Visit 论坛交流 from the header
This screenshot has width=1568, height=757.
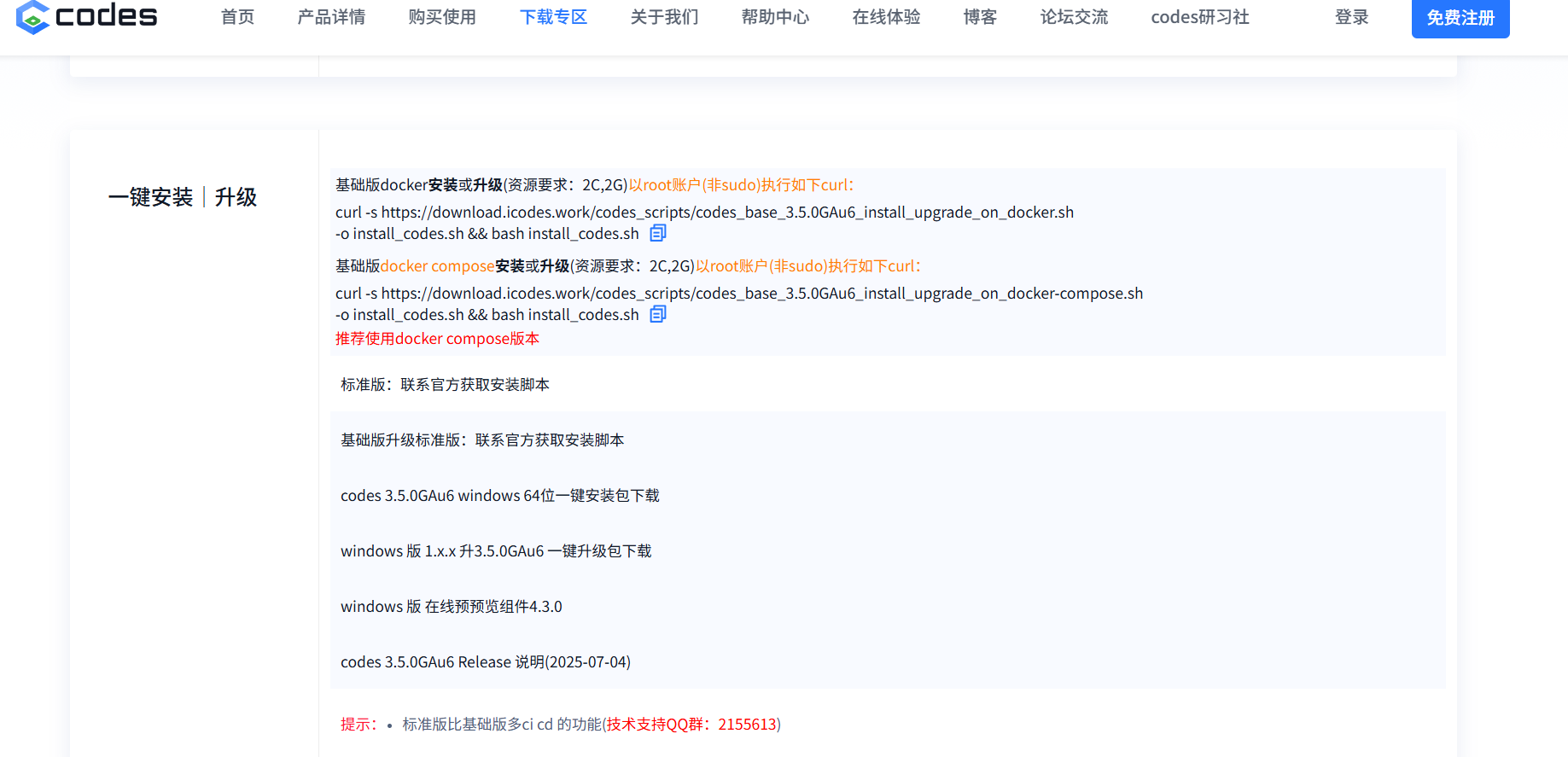(x=1074, y=17)
